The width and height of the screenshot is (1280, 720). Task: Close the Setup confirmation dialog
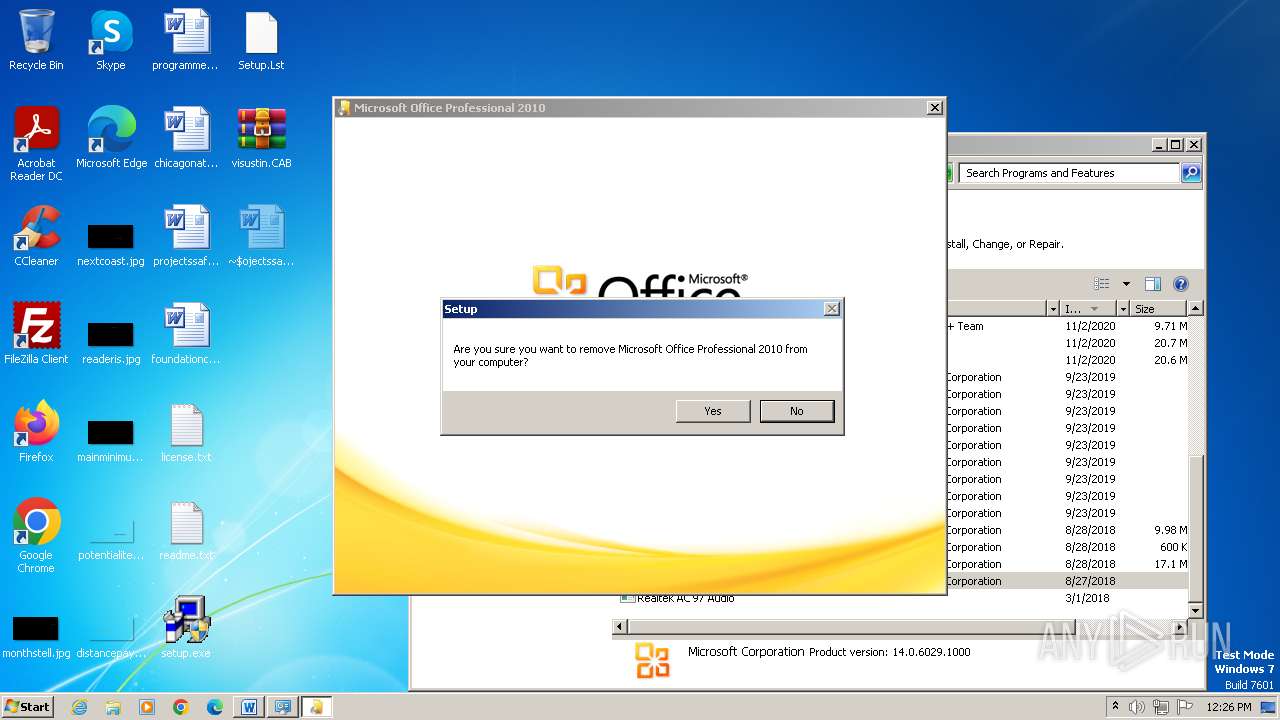pyautogui.click(x=831, y=309)
